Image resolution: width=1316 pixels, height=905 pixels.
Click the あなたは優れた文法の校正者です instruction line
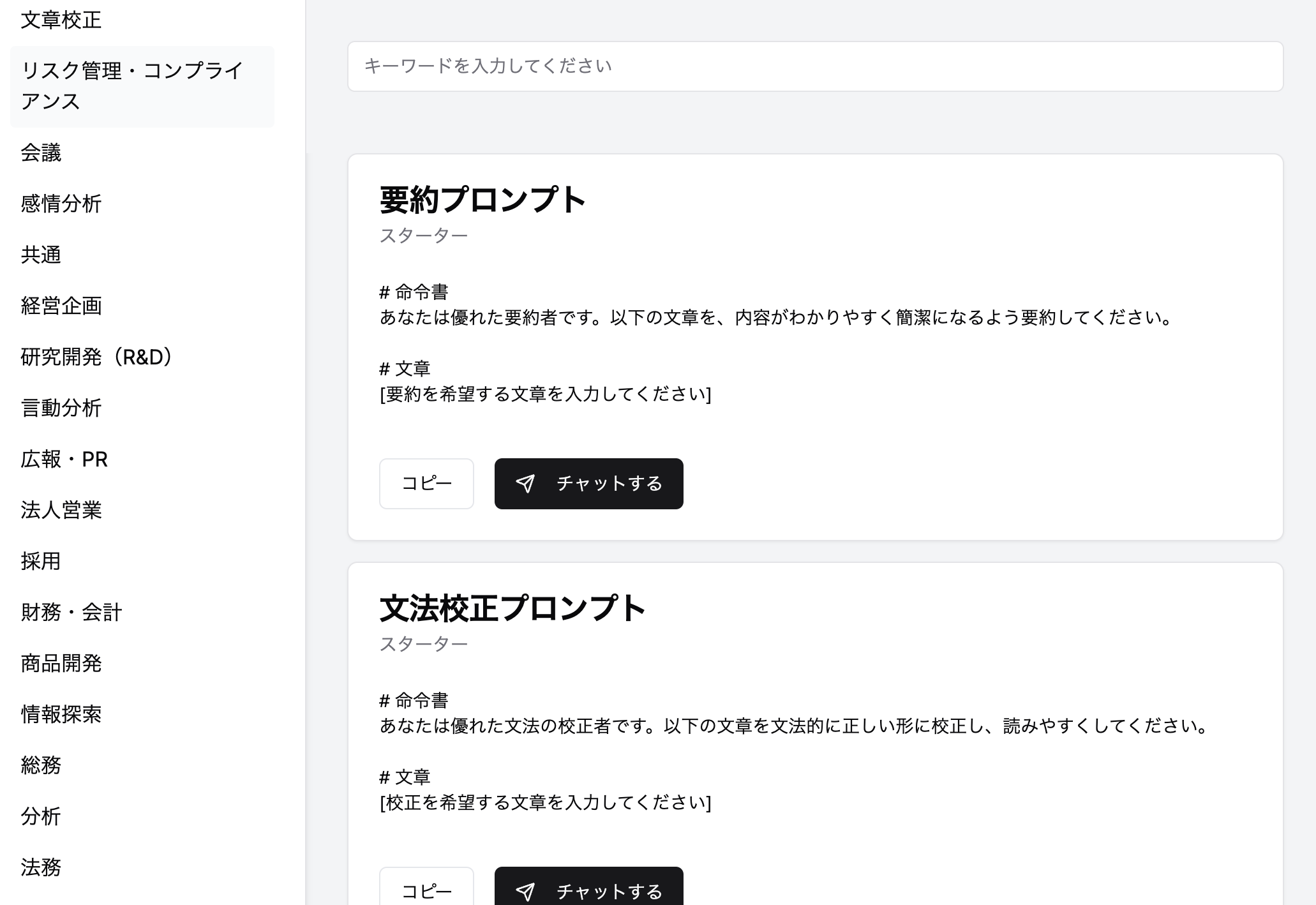tap(794, 726)
